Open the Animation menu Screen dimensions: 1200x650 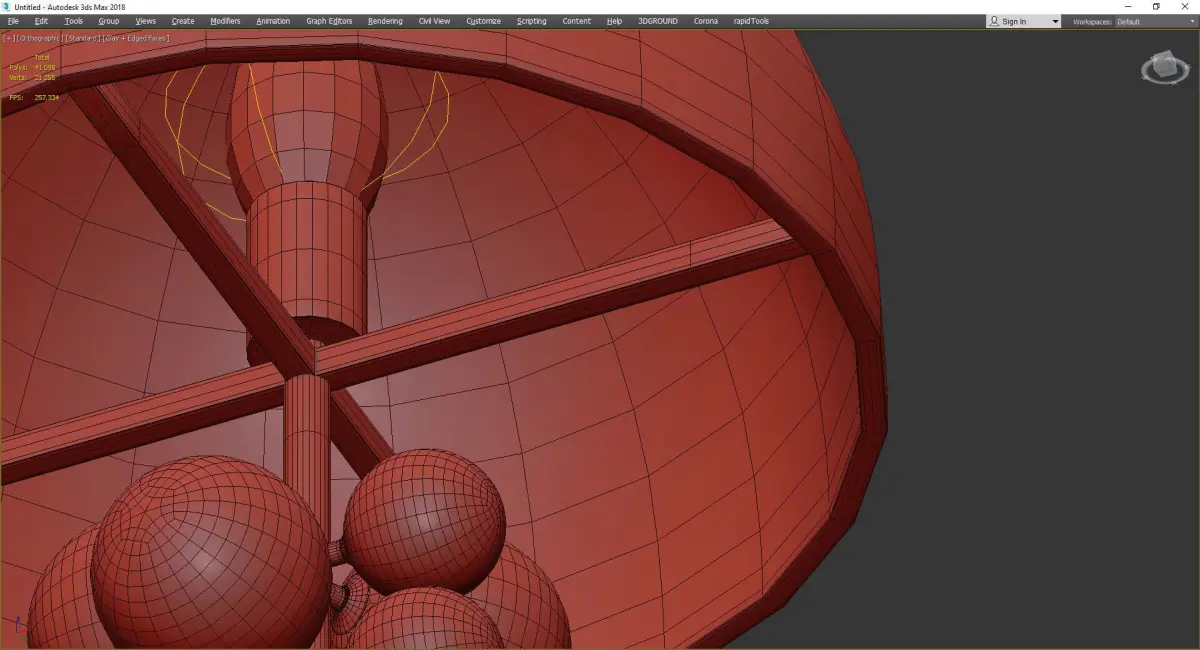click(273, 21)
